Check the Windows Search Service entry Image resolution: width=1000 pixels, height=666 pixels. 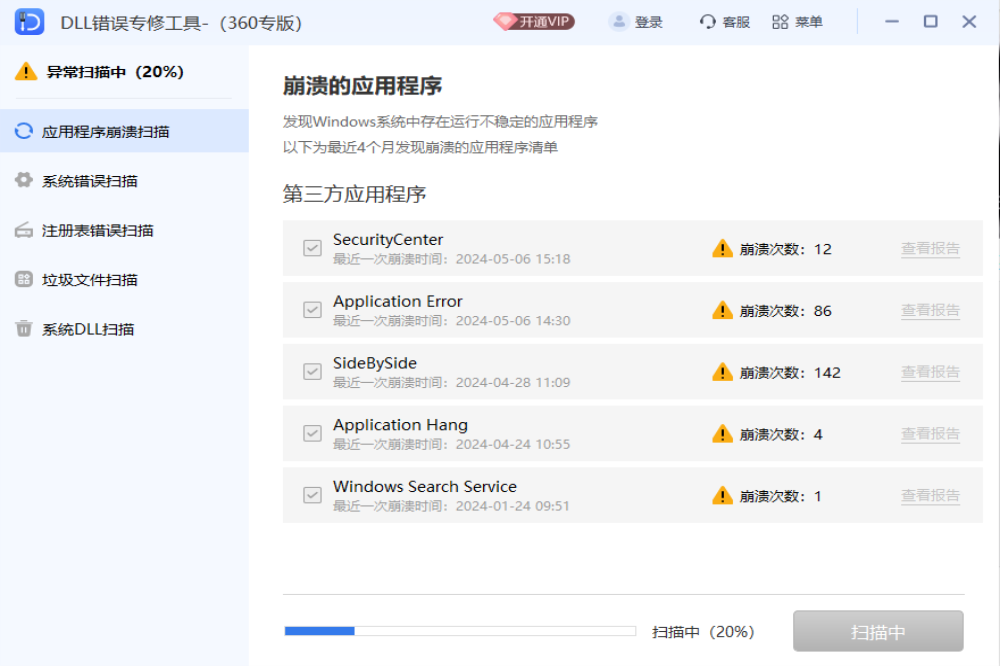click(x=311, y=495)
